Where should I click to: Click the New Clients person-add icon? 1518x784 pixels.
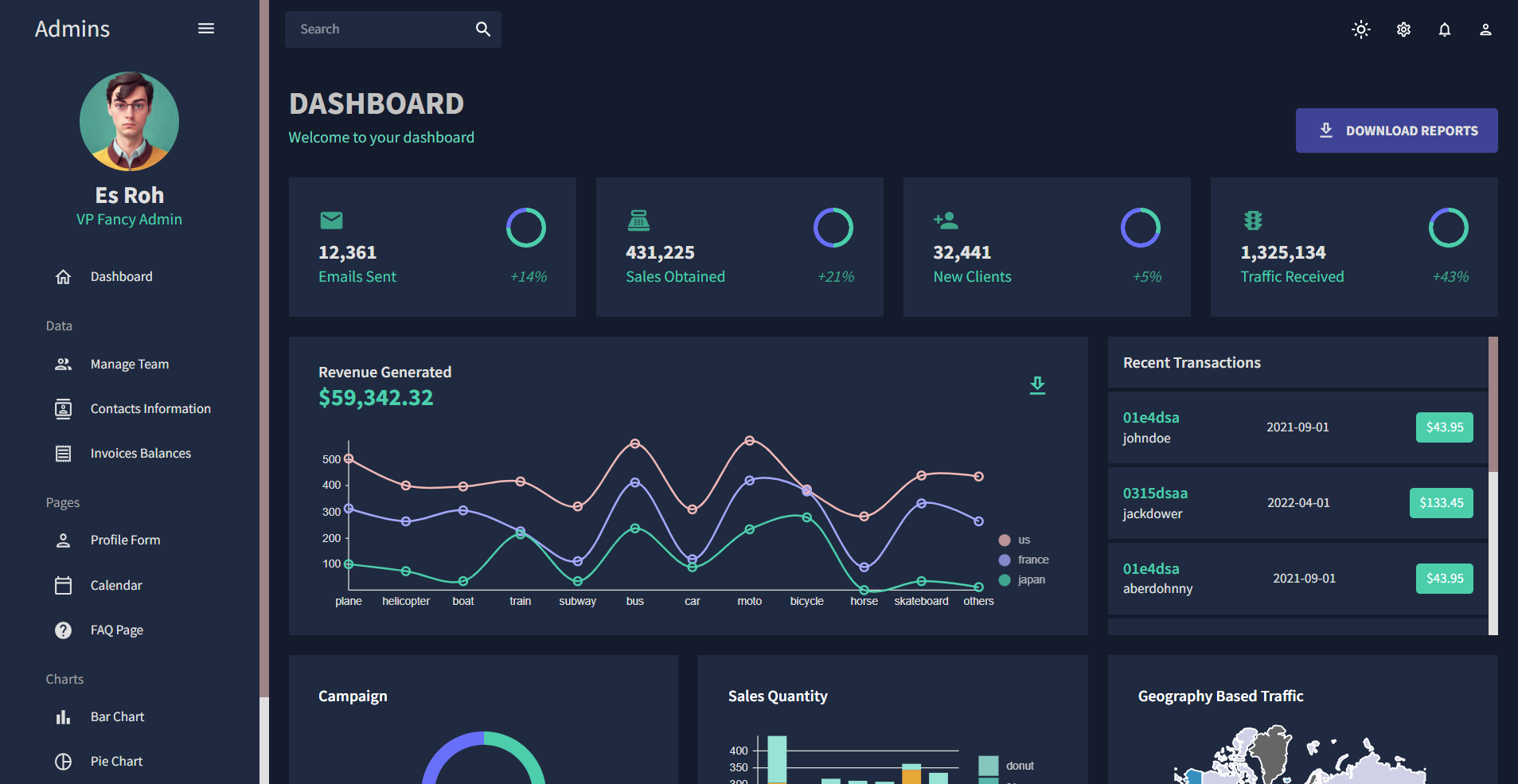[x=946, y=220]
